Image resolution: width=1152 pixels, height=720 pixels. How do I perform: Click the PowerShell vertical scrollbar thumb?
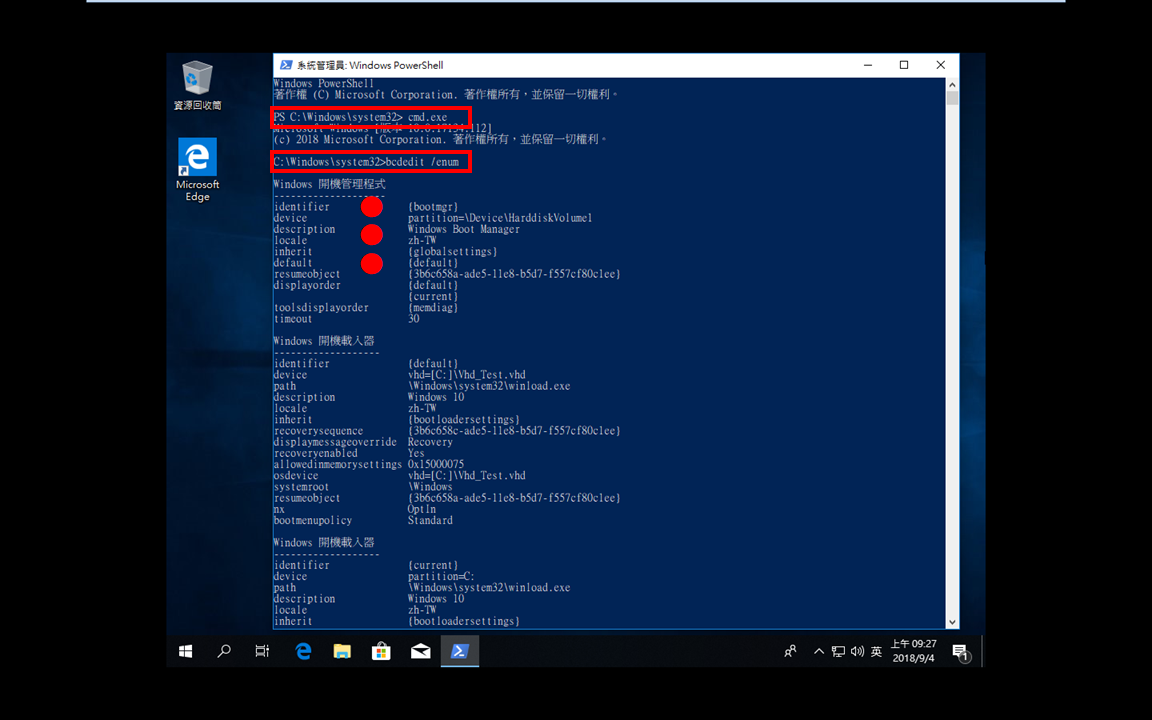click(952, 98)
